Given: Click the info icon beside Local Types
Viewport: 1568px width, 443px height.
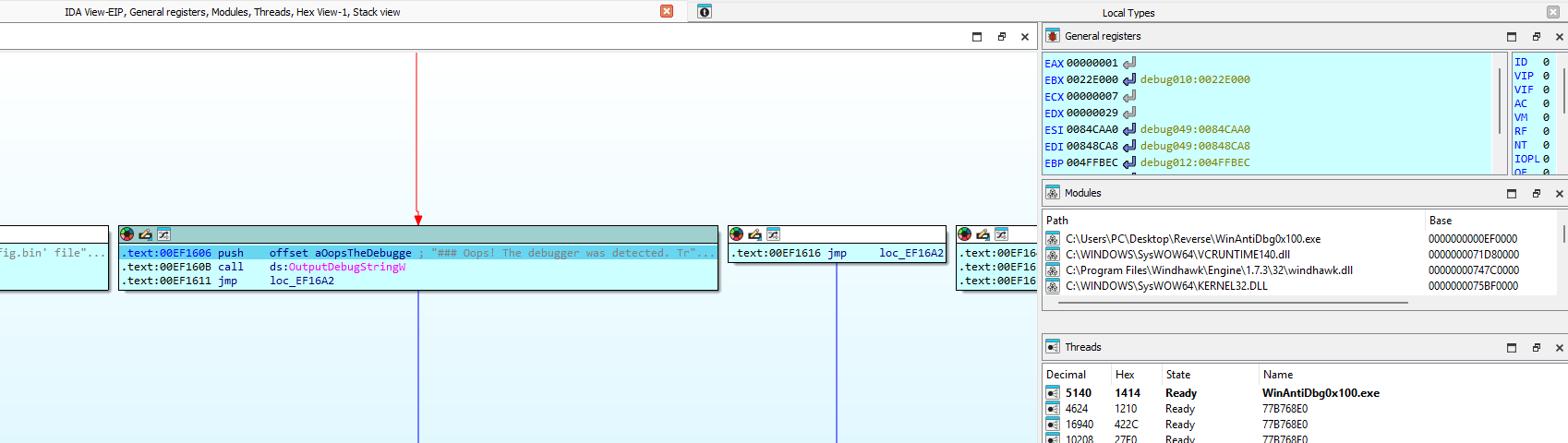Looking at the screenshot, I should [705, 12].
